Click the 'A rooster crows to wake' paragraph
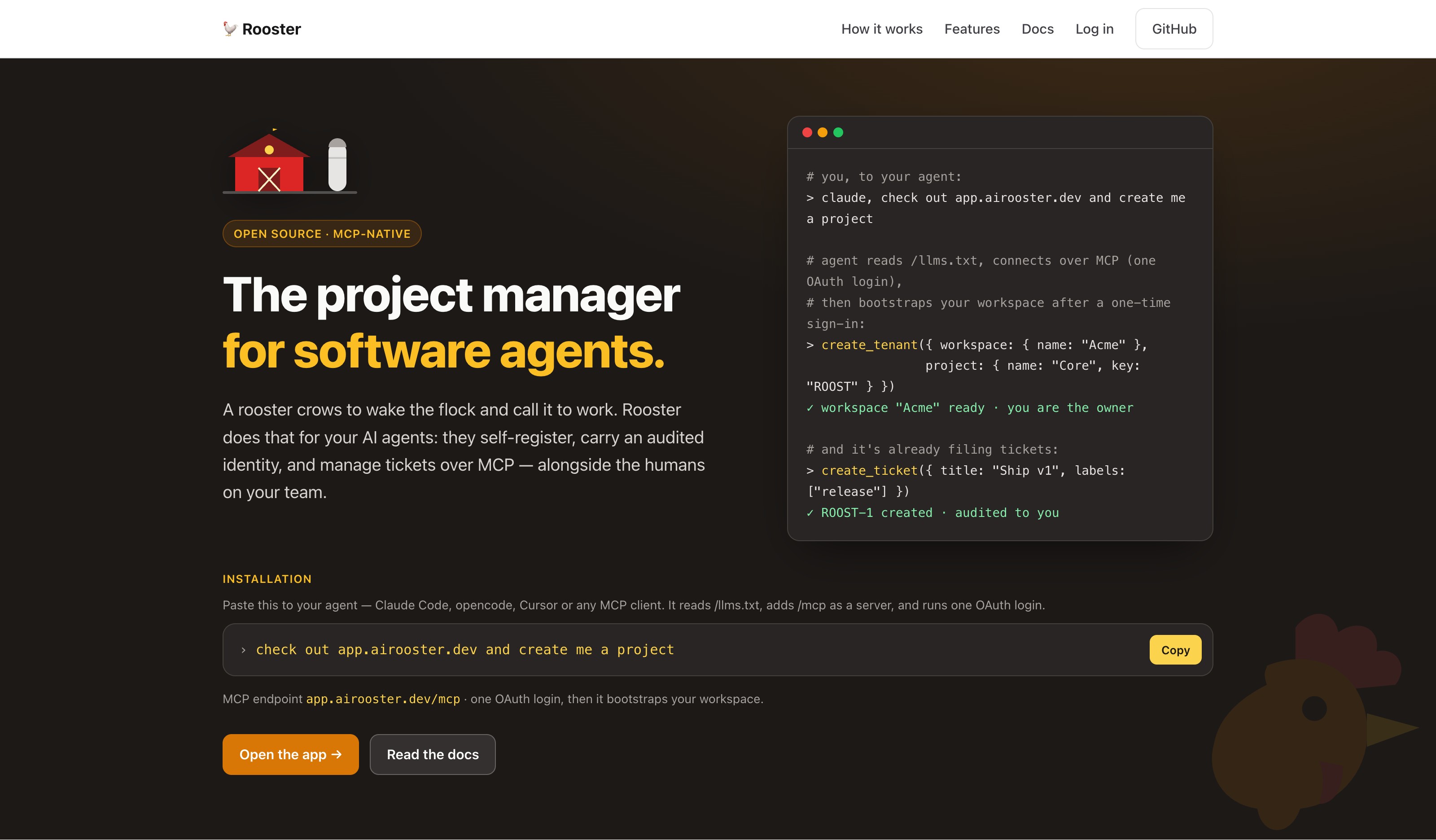The image size is (1436, 840). click(464, 451)
